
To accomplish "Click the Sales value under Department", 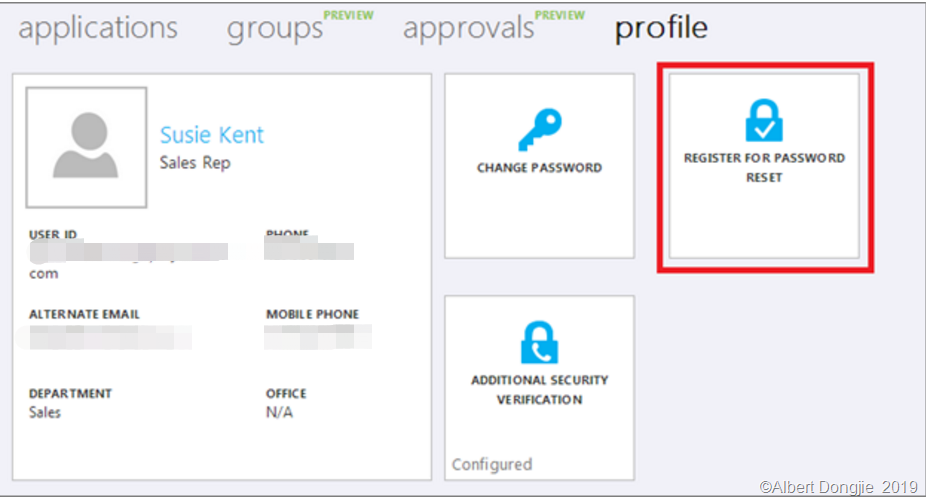I will click(x=45, y=412).
